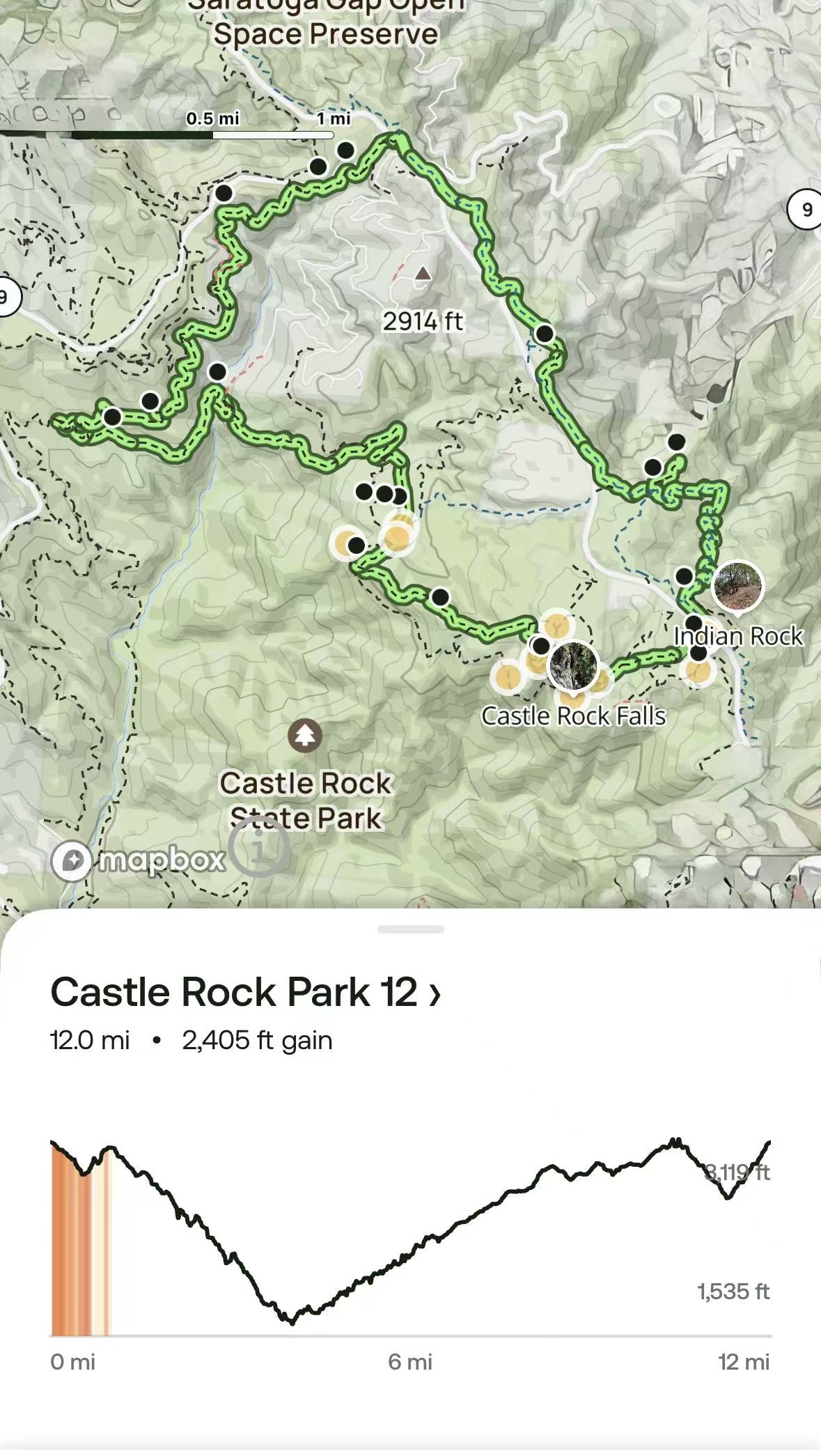This screenshot has width=821, height=1456.
Task: Open the Indian Rock photo marker
Action: pyautogui.click(x=738, y=586)
